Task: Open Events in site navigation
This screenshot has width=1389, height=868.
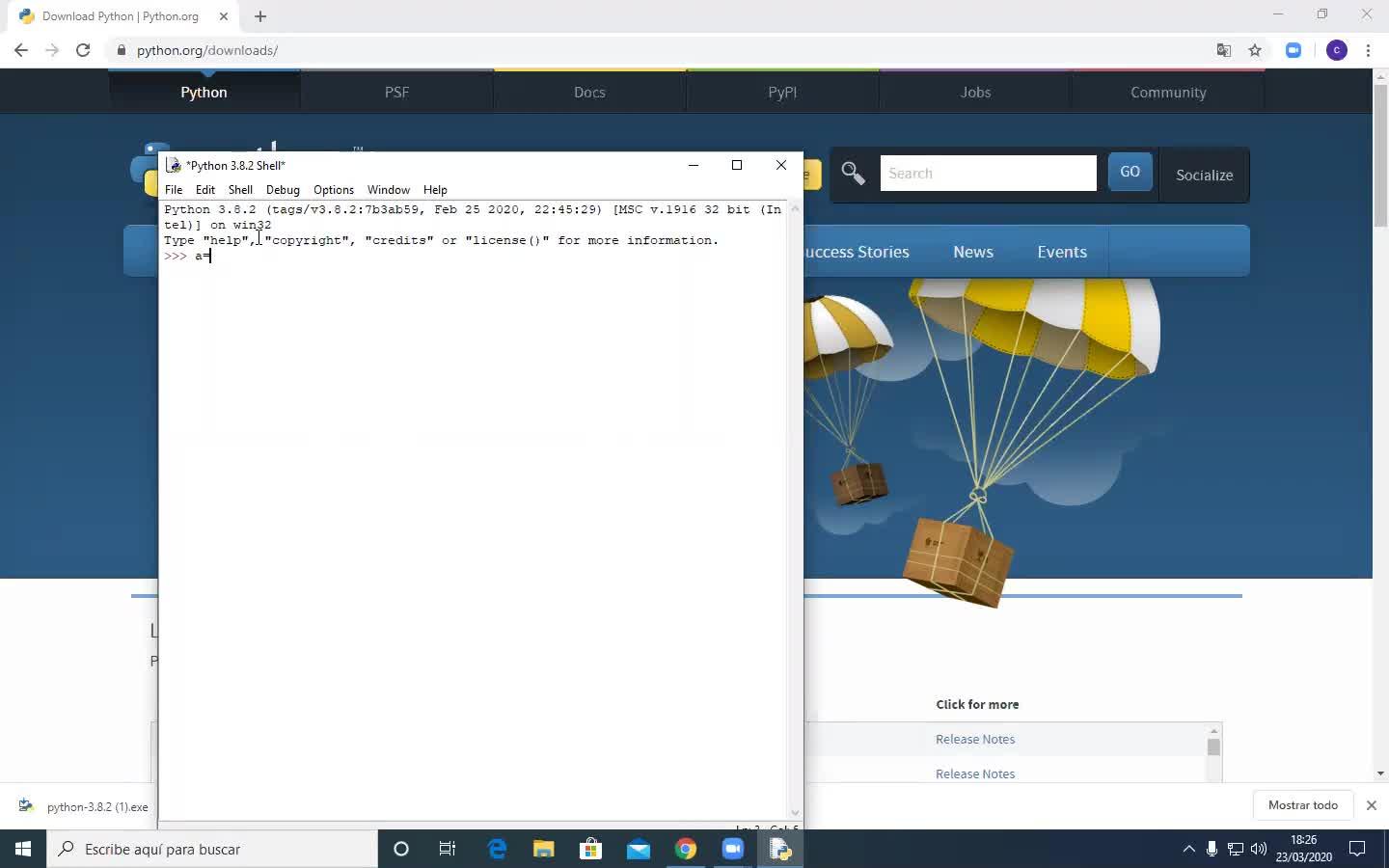Action: click(x=1062, y=252)
